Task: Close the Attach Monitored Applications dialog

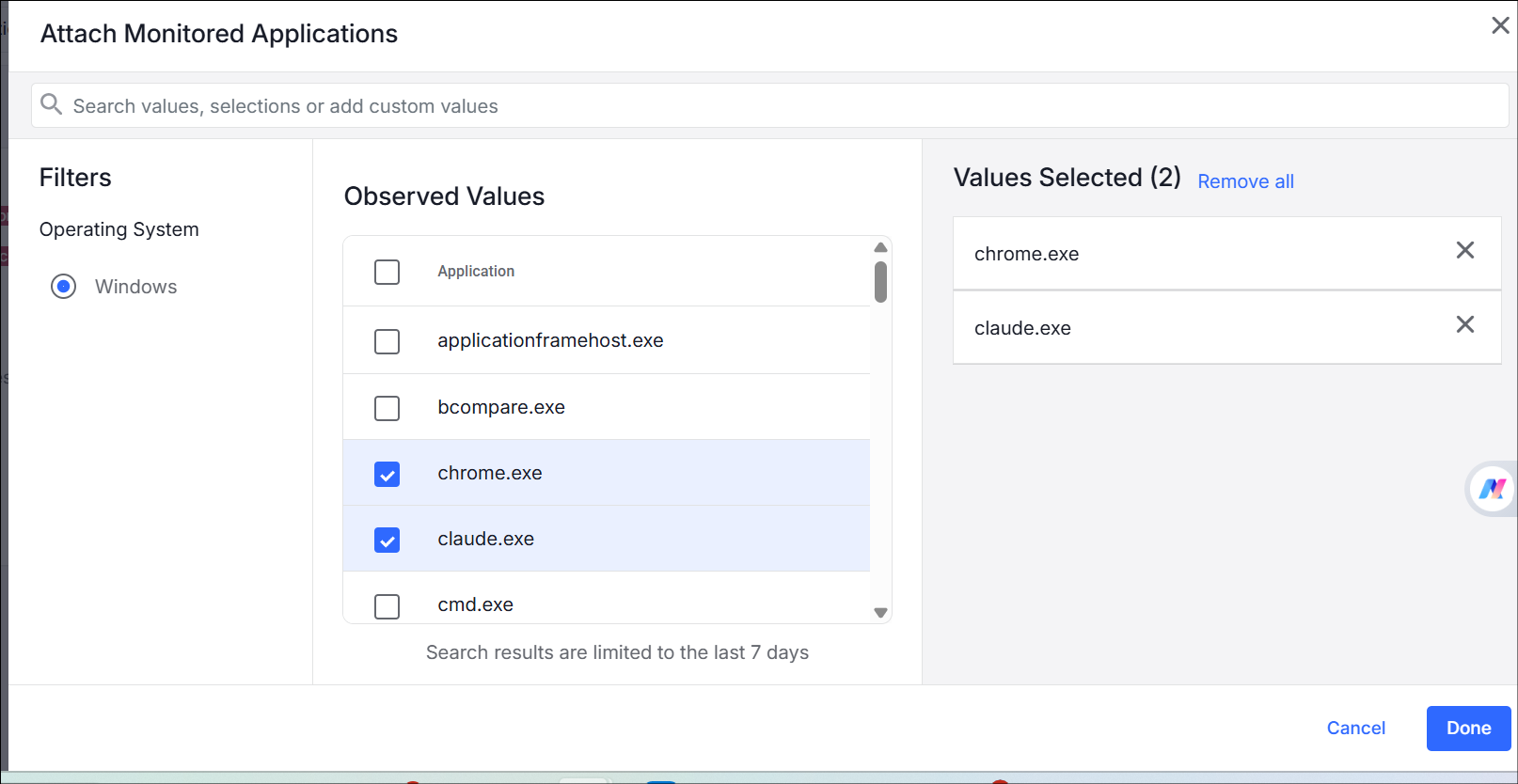Action: (1500, 25)
